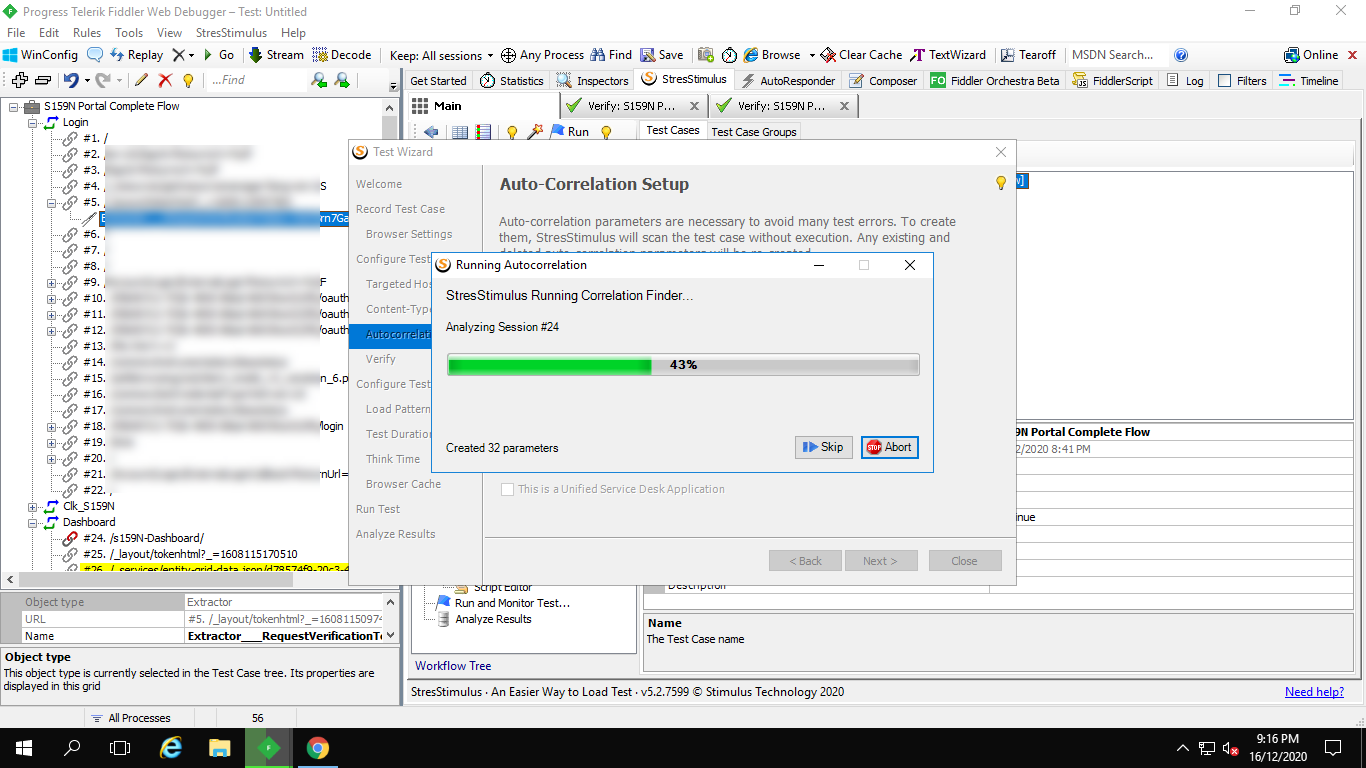This screenshot has height=768, width=1366.
Task: Click the Online status indicator
Action: point(1311,55)
